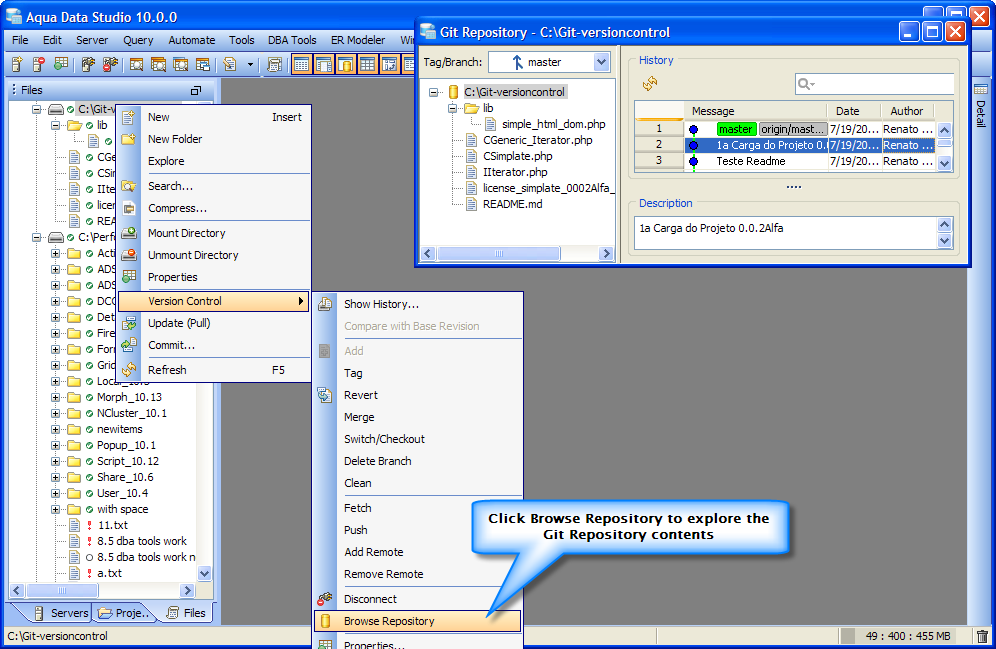Click the green master branch label
996x649 pixels.
(x=736, y=130)
